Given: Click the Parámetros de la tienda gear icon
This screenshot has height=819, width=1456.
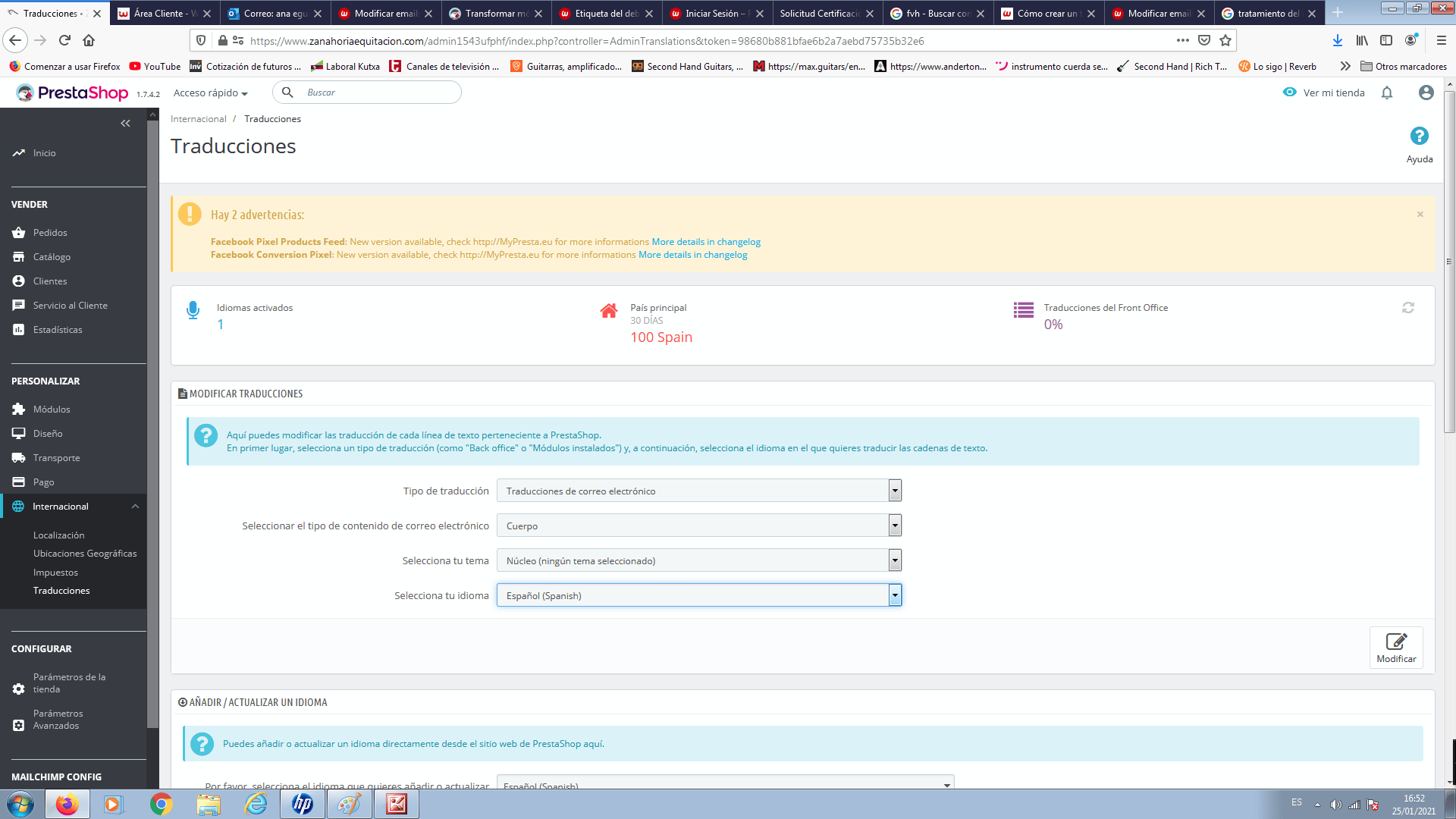Looking at the screenshot, I should tap(19, 689).
